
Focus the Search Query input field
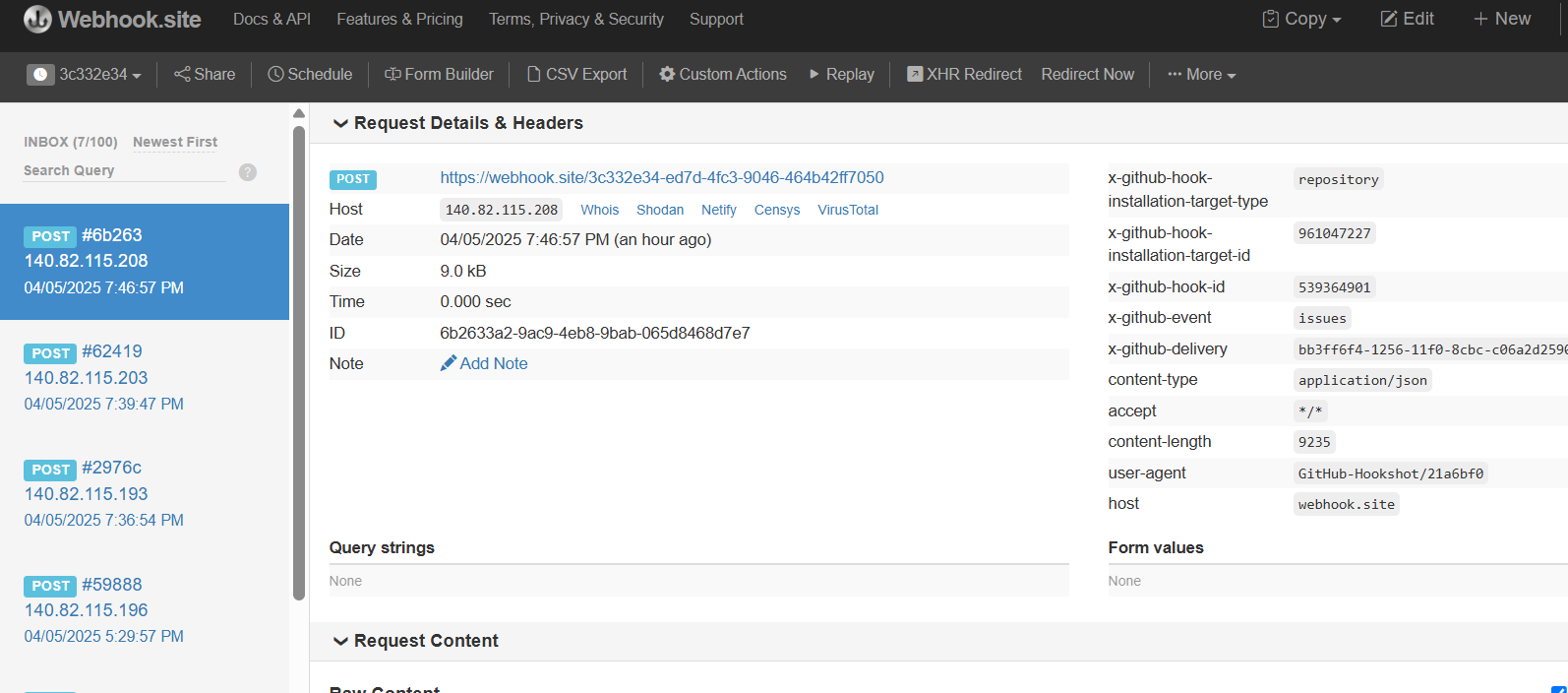[125, 170]
